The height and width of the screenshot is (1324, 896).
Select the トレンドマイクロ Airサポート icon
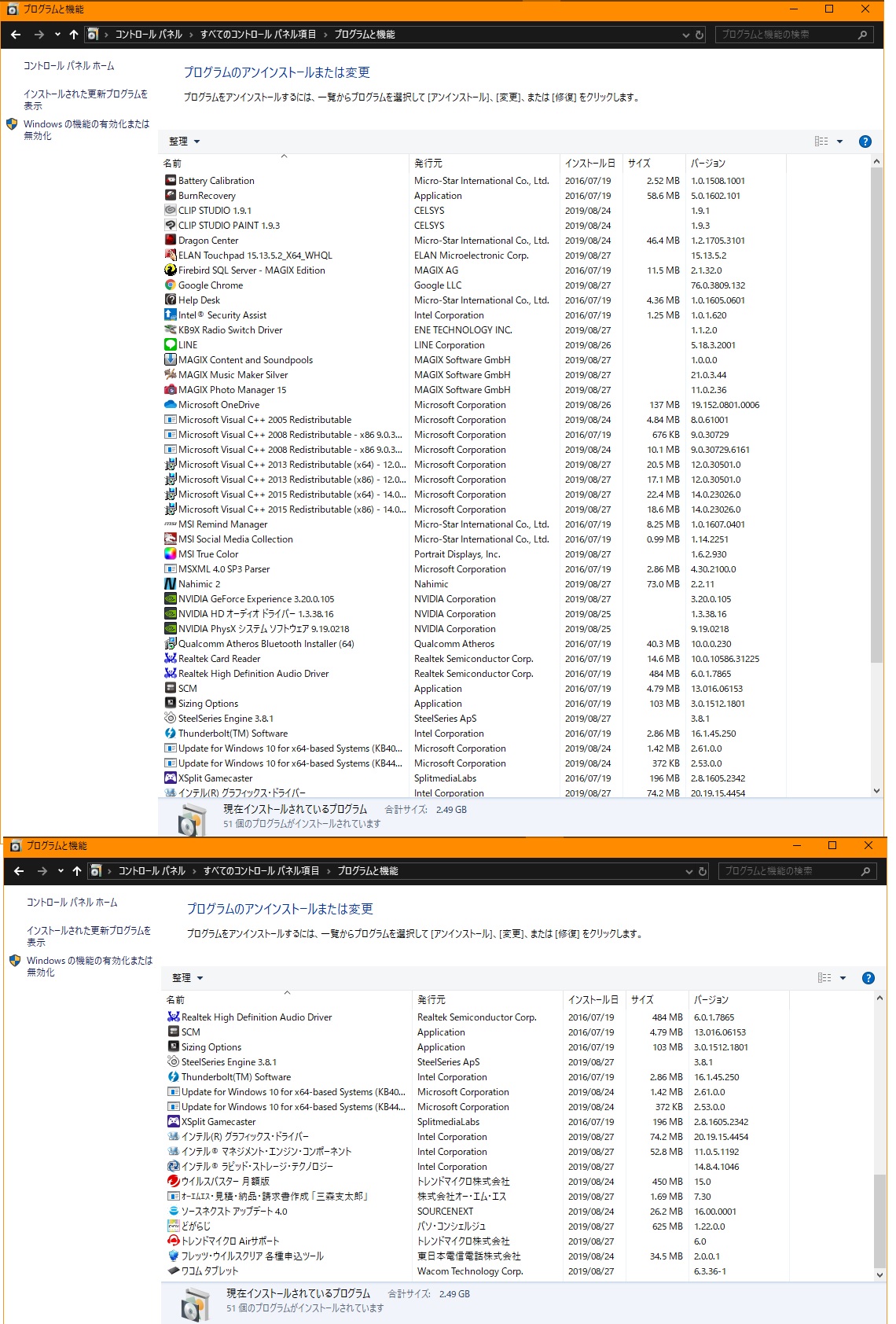(173, 1241)
